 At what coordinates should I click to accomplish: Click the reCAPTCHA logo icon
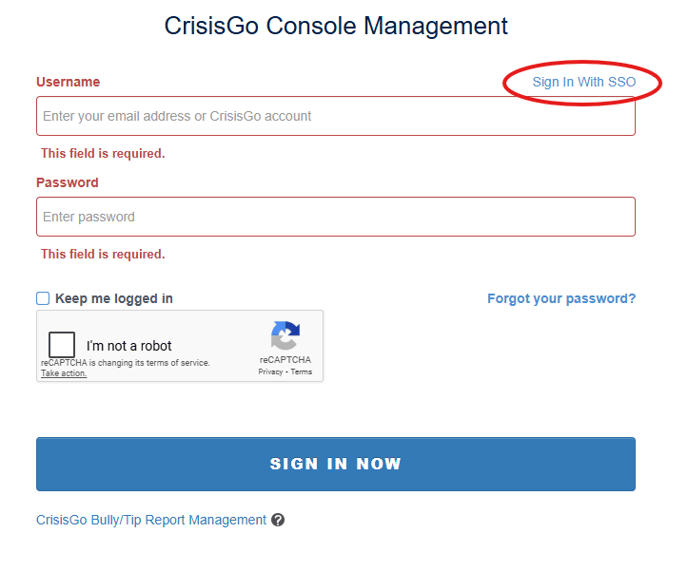(x=285, y=336)
